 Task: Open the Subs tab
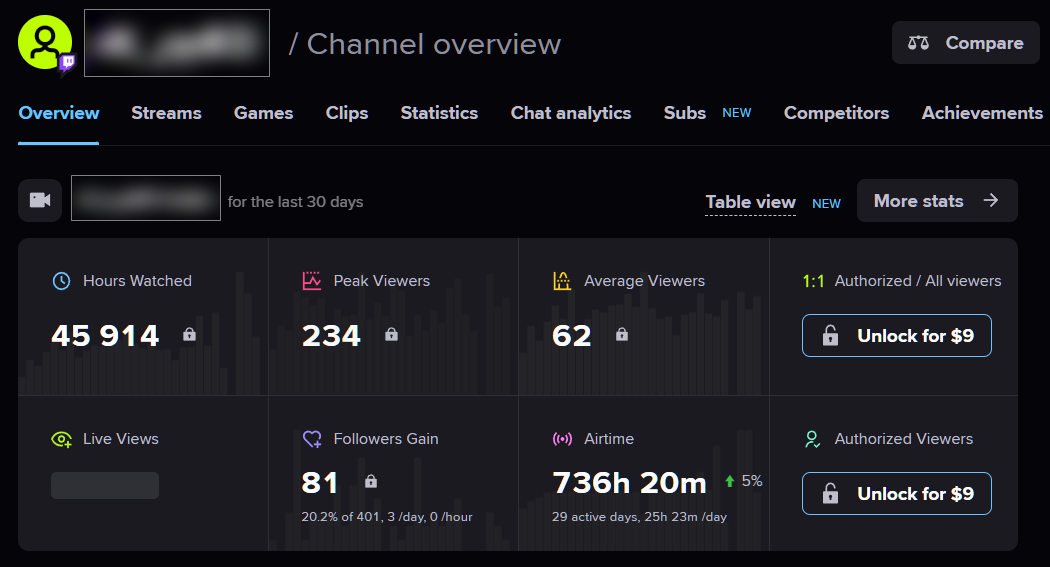coord(684,113)
